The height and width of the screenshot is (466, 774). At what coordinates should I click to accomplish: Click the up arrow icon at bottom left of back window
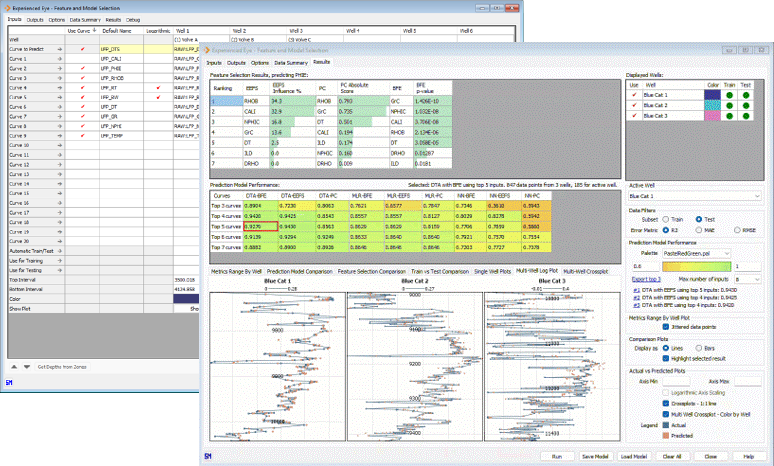point(13,369)
